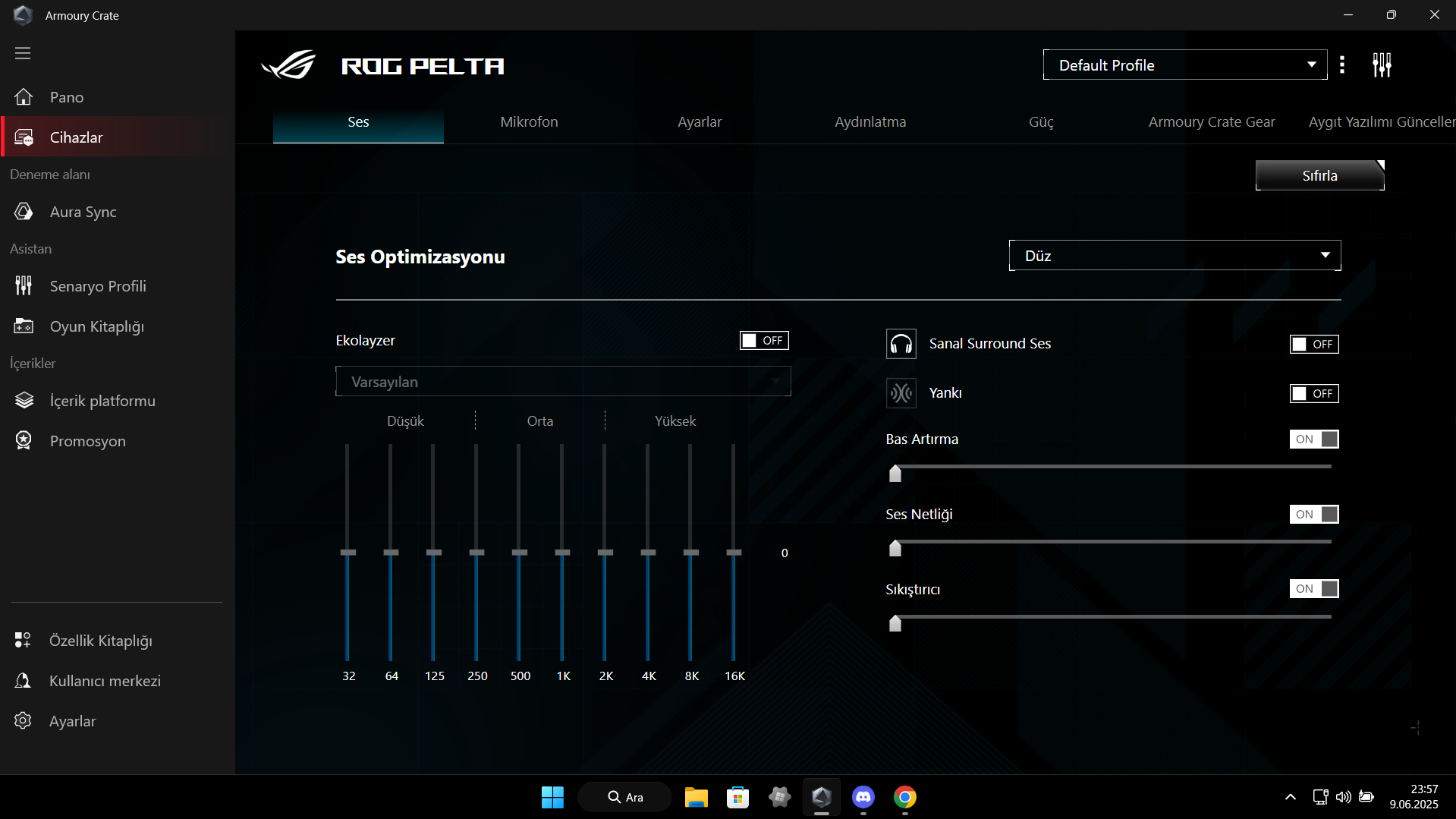Click the Kullanıcı merkezi bell icon
The image size is (1456, 819).
click(23, 681)
